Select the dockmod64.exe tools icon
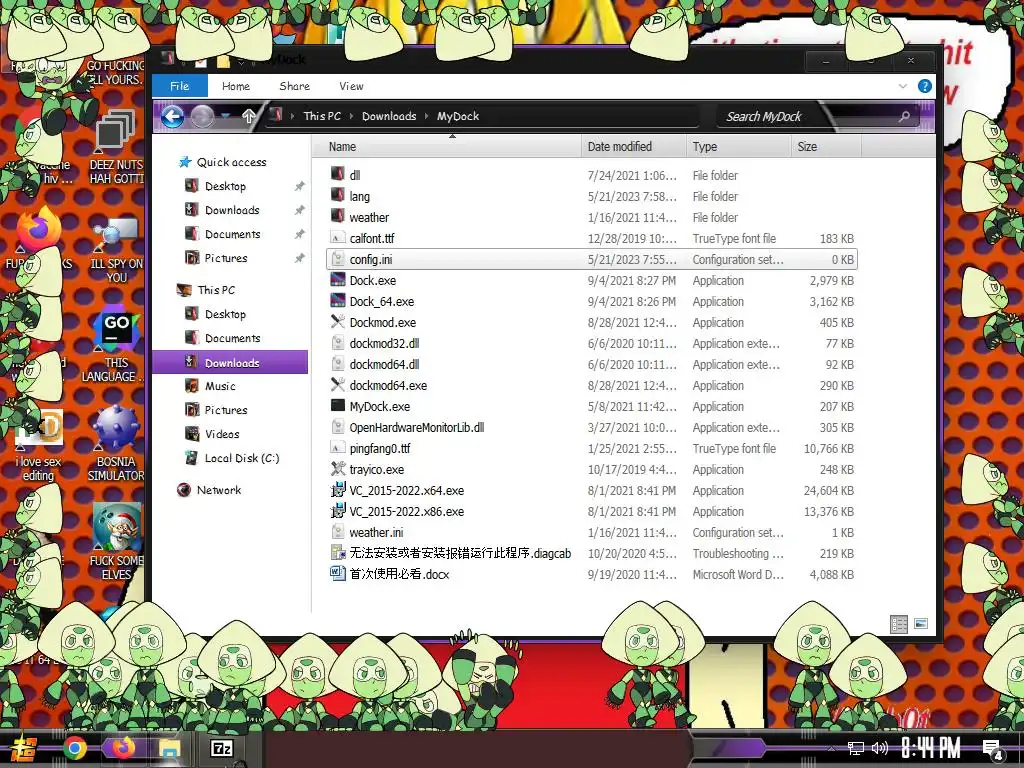 coord(338,385)
